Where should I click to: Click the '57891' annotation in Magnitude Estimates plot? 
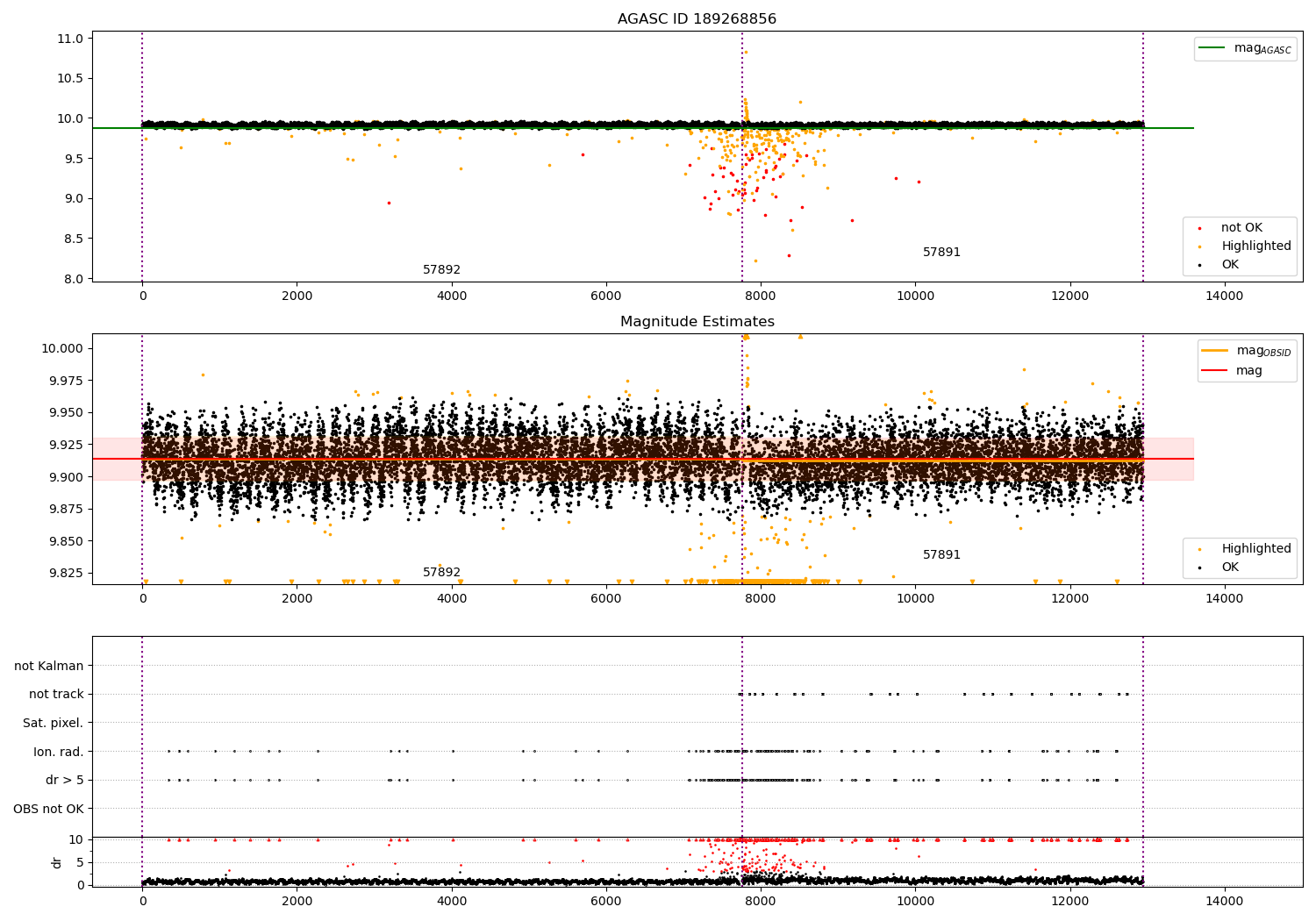(941, 555)
